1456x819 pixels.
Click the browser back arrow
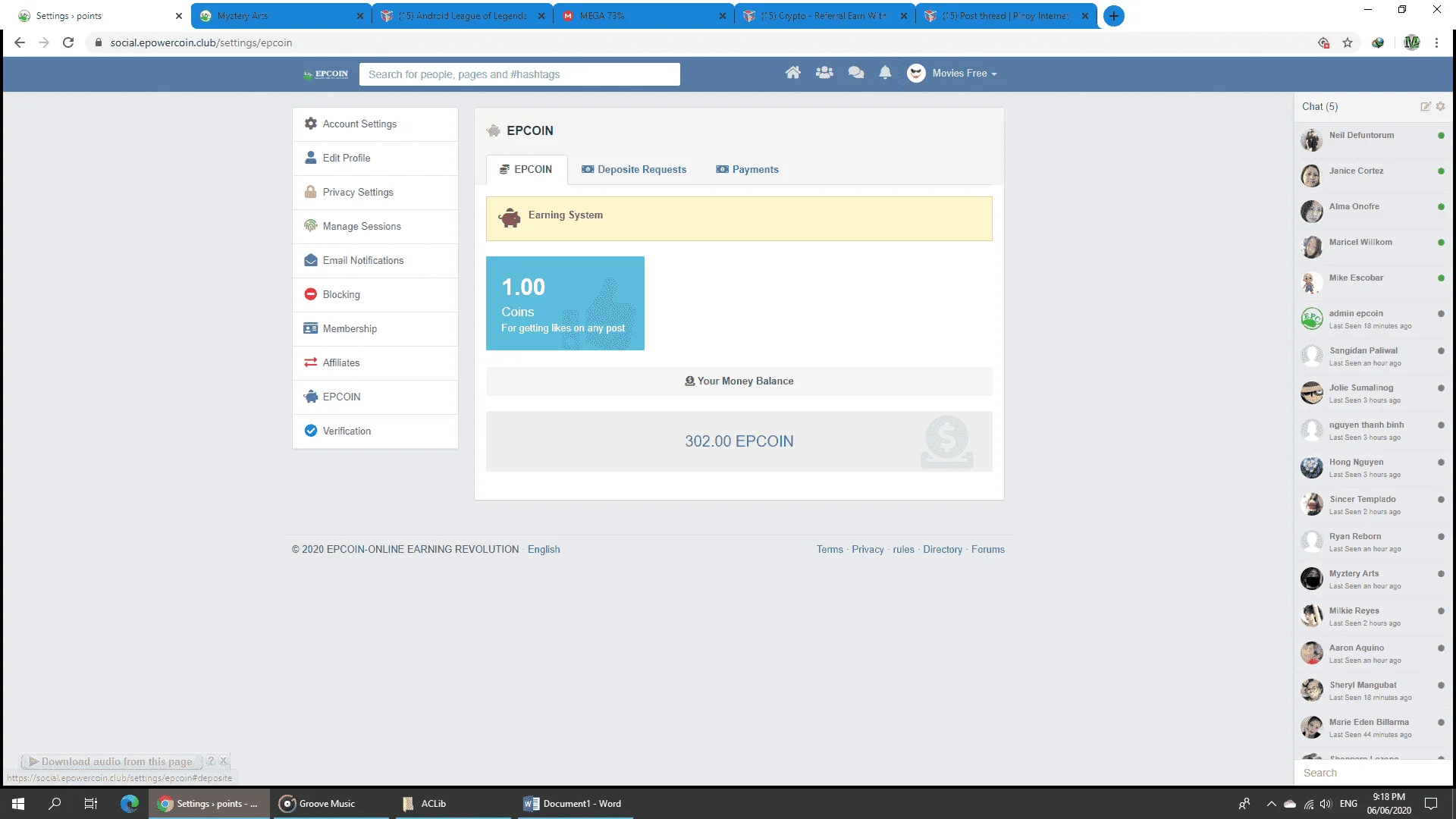coord(20,42)
